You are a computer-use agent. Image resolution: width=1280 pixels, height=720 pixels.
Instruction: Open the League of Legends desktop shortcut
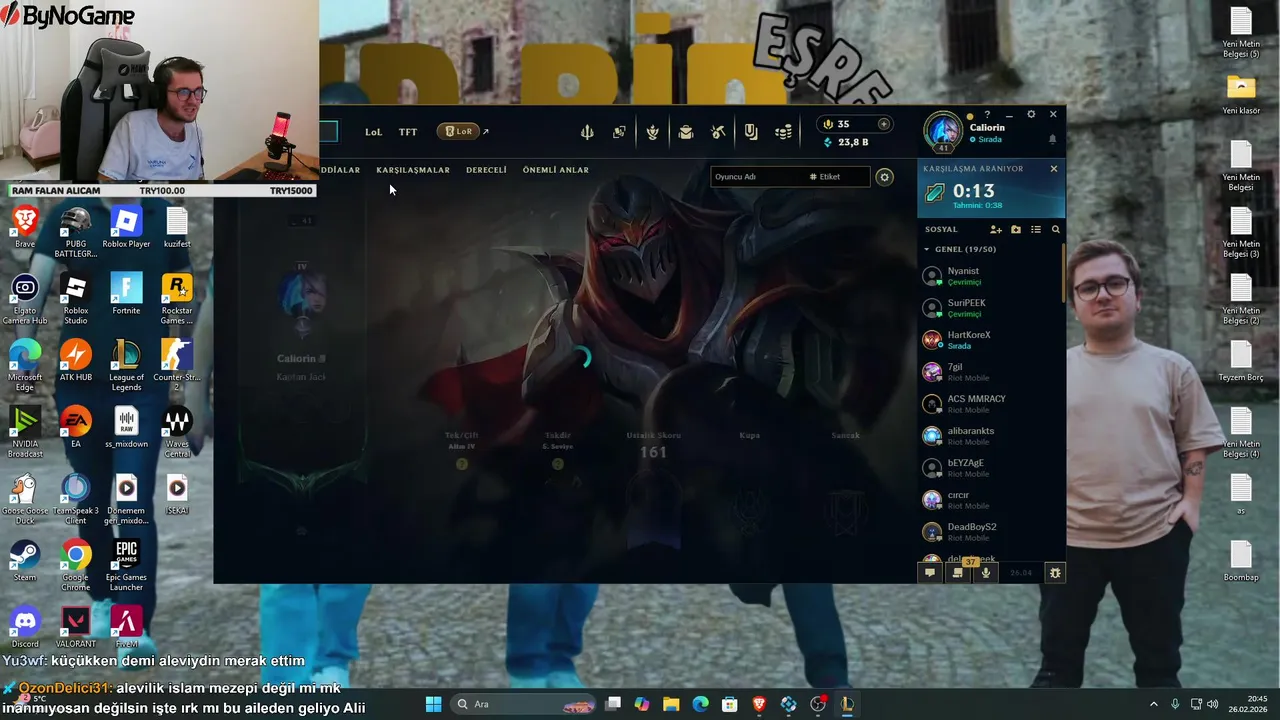126,366
